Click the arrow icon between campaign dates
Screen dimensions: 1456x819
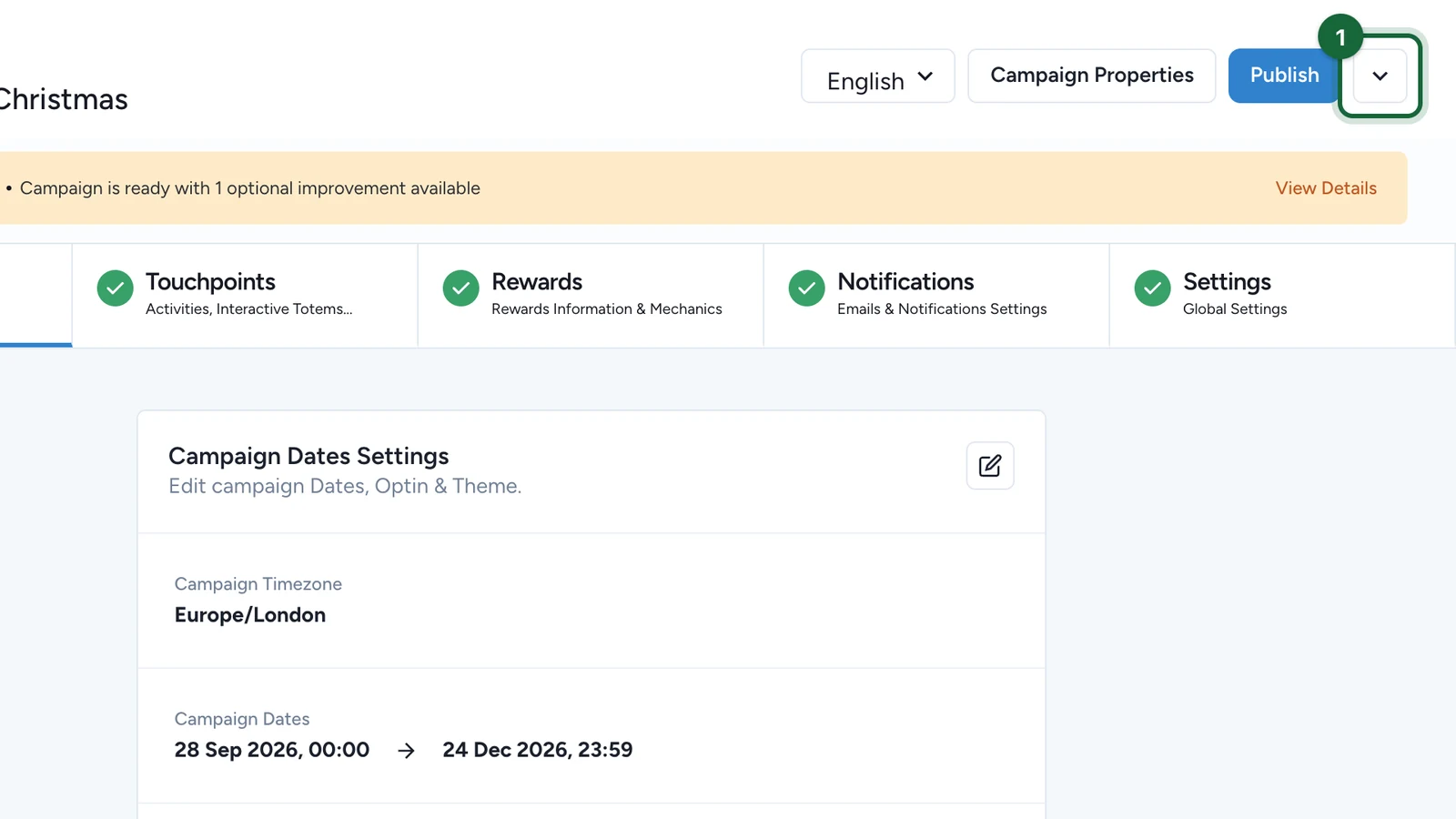click(407, 751)
